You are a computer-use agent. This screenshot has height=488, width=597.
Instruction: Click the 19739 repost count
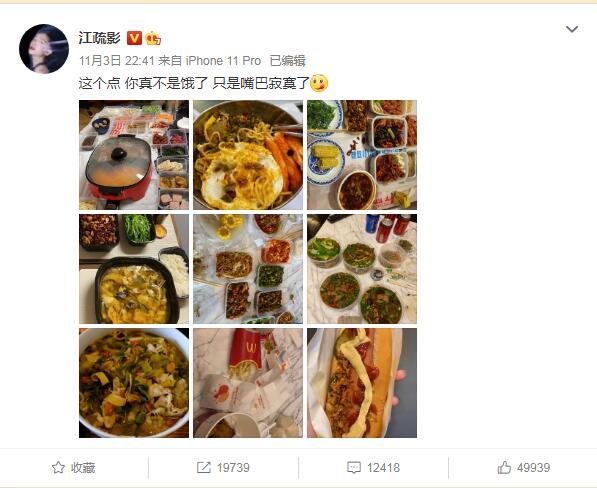233,467
